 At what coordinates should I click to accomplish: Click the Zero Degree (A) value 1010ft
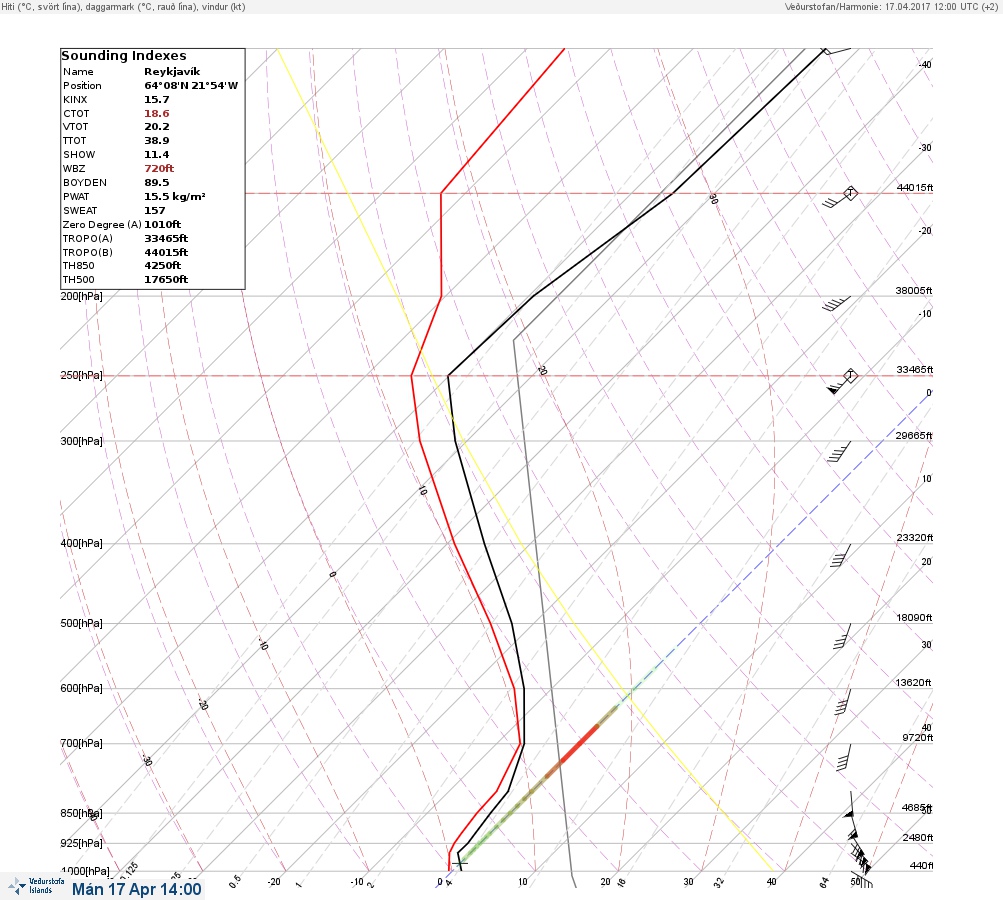coord(162,225)
